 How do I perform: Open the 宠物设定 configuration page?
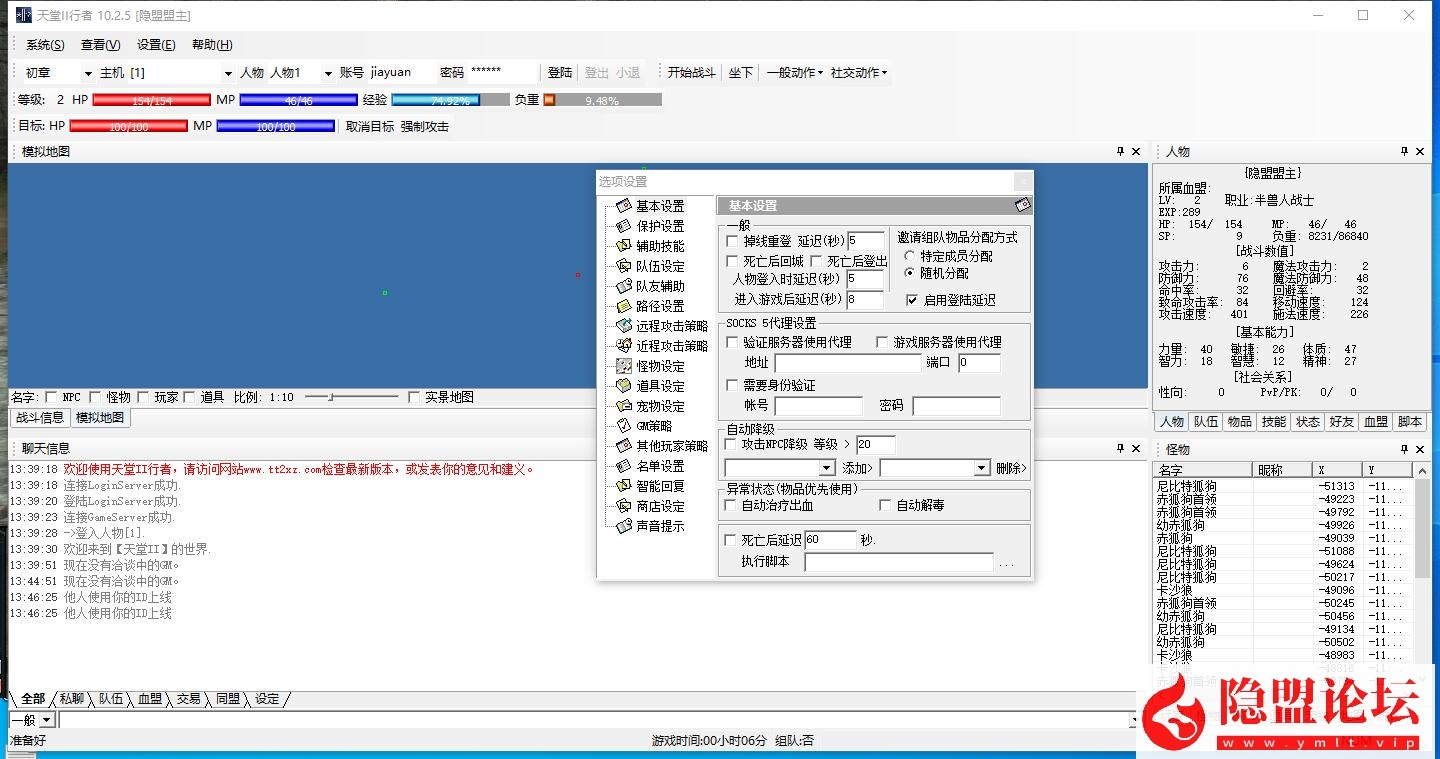pos(659,405)
